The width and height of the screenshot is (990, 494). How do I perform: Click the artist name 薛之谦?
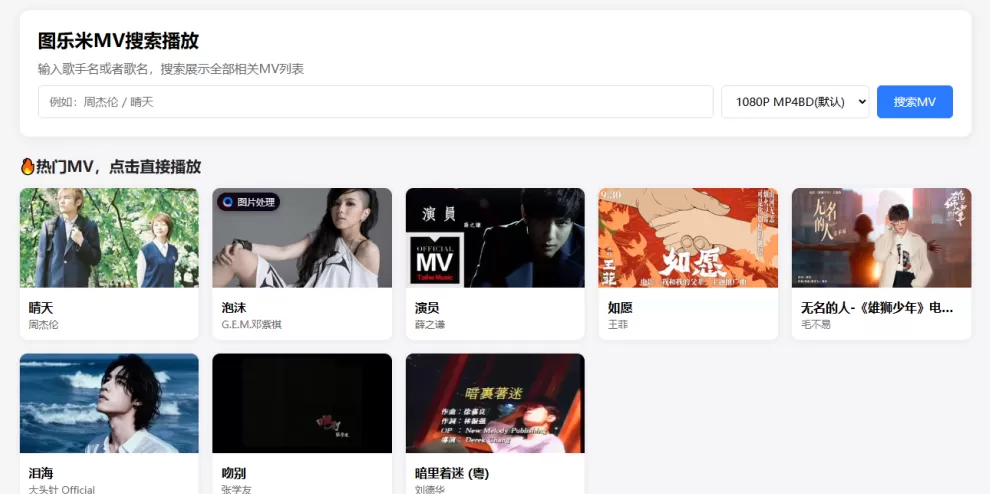coord(429,325)
